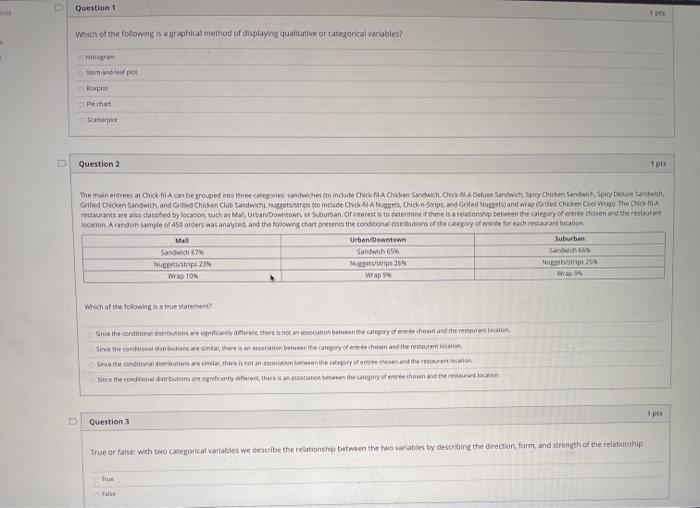Click the Question 2 header text
This screenshot has width=700, height=508.
pyautogui.click(x=99, y=164)
